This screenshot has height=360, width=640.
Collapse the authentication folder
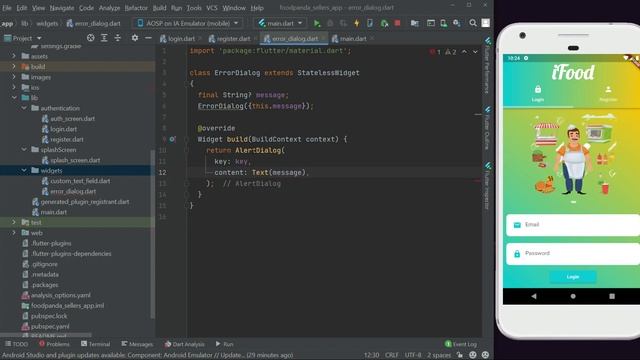click(x=24, y=108)
